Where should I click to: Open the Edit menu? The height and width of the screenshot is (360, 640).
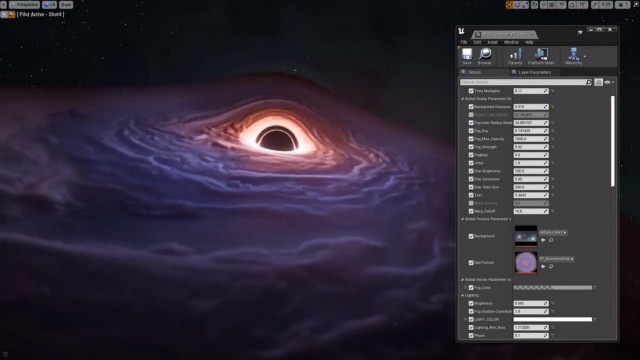pos(477,42)
